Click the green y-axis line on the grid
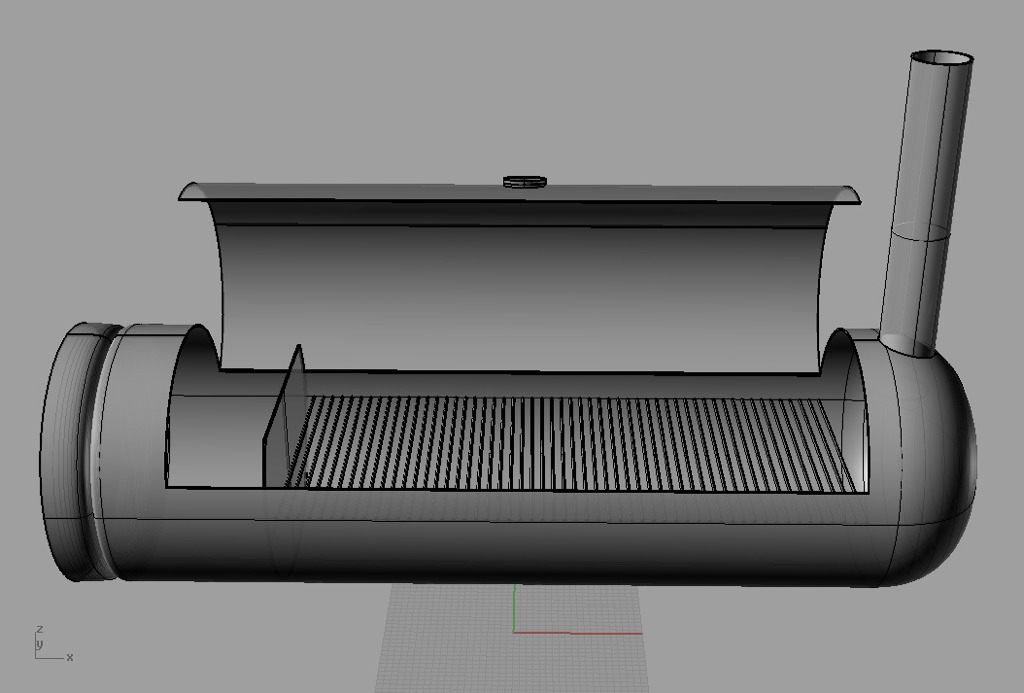 click(x=515, y=609)
